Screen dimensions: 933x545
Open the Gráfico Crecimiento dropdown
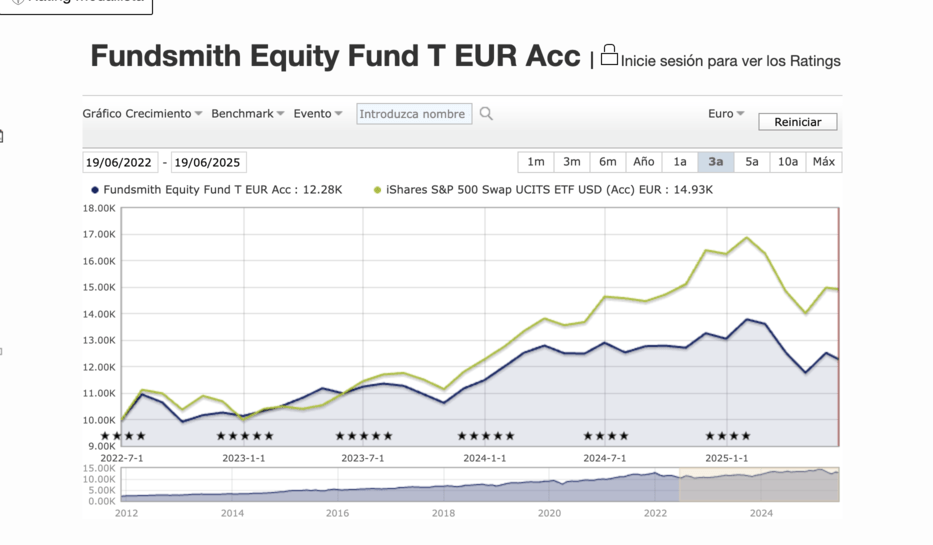coord(142,113)
